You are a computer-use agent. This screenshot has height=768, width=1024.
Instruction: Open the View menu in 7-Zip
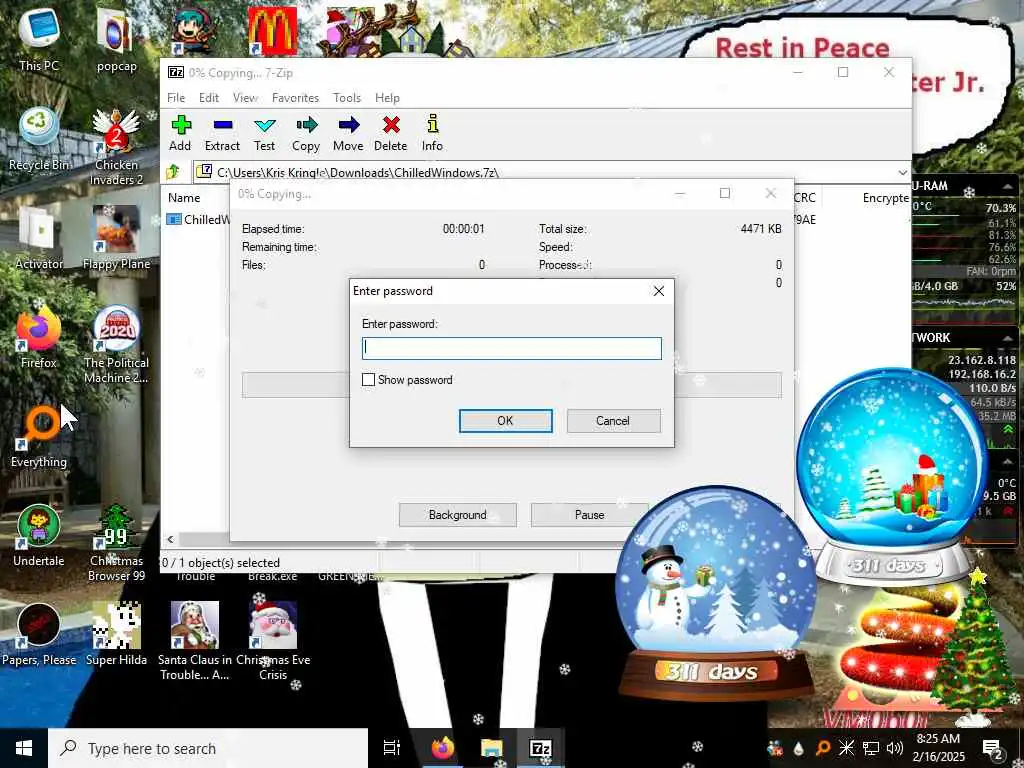tap(245, 98)
